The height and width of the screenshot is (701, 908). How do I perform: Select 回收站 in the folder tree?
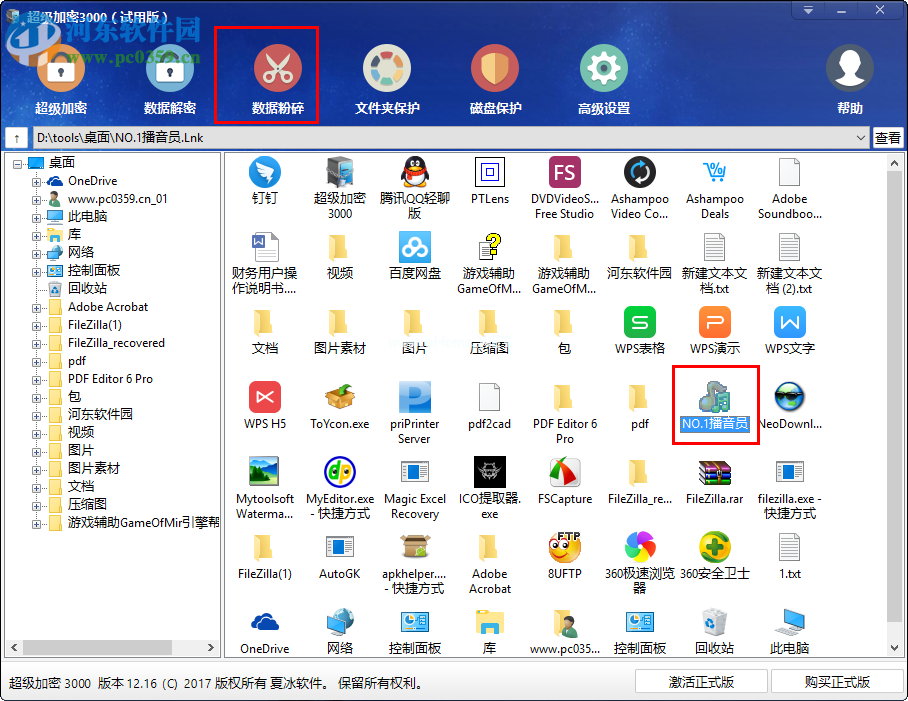tap(87, 288)
